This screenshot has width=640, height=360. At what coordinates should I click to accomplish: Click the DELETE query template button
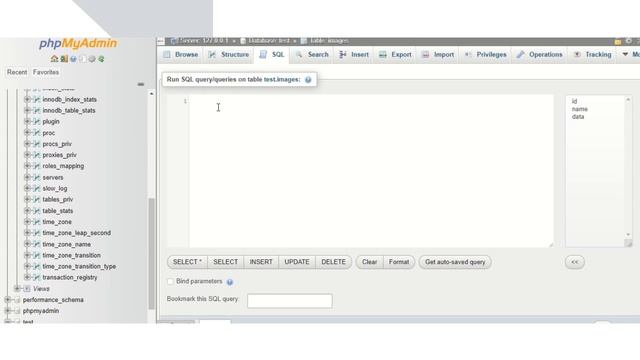(333, 262)
